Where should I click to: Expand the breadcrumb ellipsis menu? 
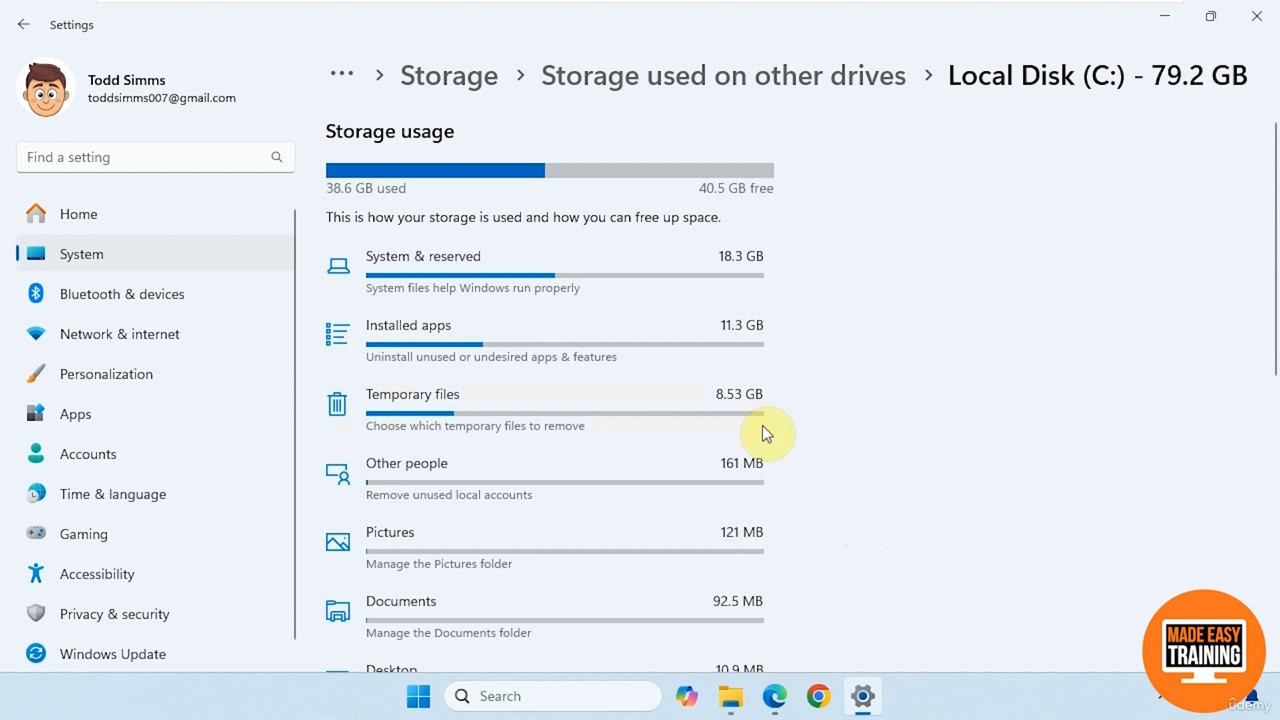point(342,74)
